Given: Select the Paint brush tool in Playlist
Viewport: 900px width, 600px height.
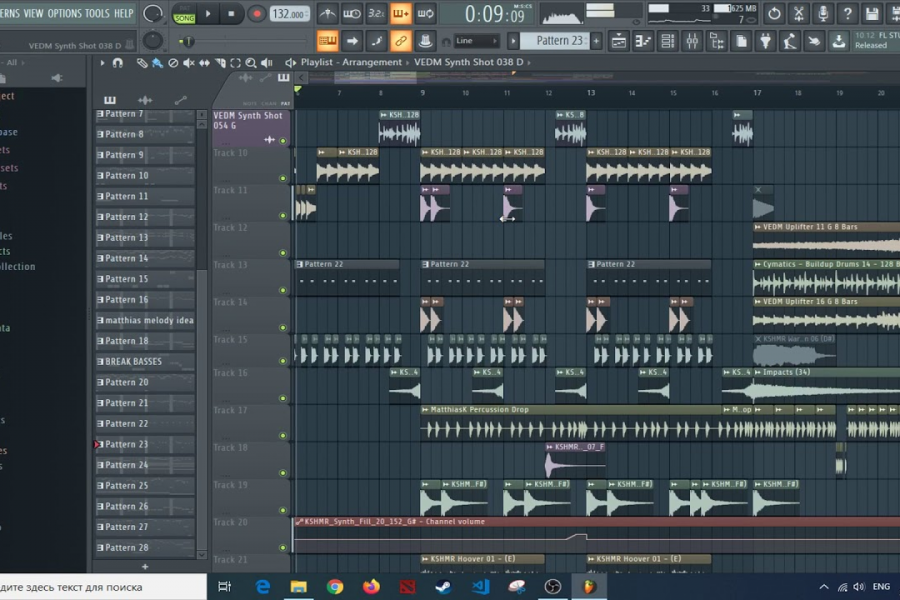Looking at the screenshot, I should point(157,63).
